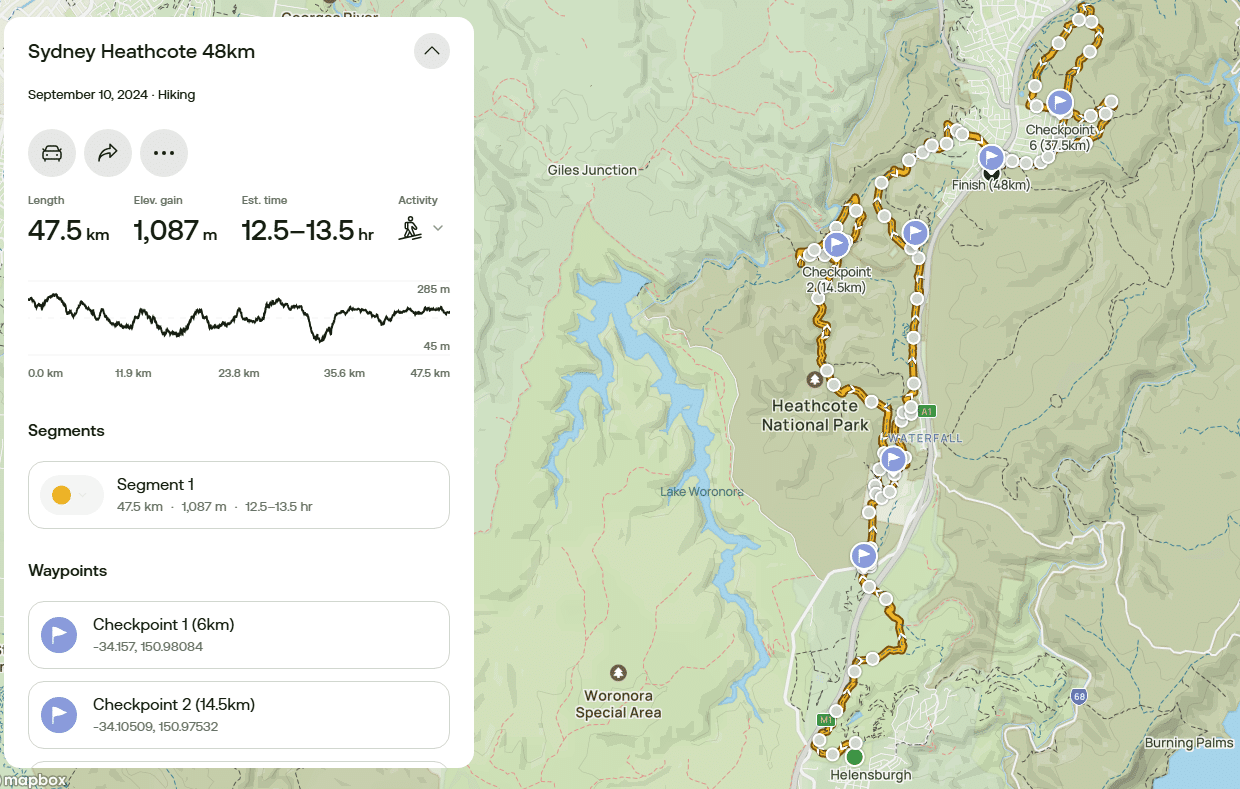Click the Giles Junction map label
Image resolution: width=1240 pixels, height=789 pixels.
(x=592, y=170)
